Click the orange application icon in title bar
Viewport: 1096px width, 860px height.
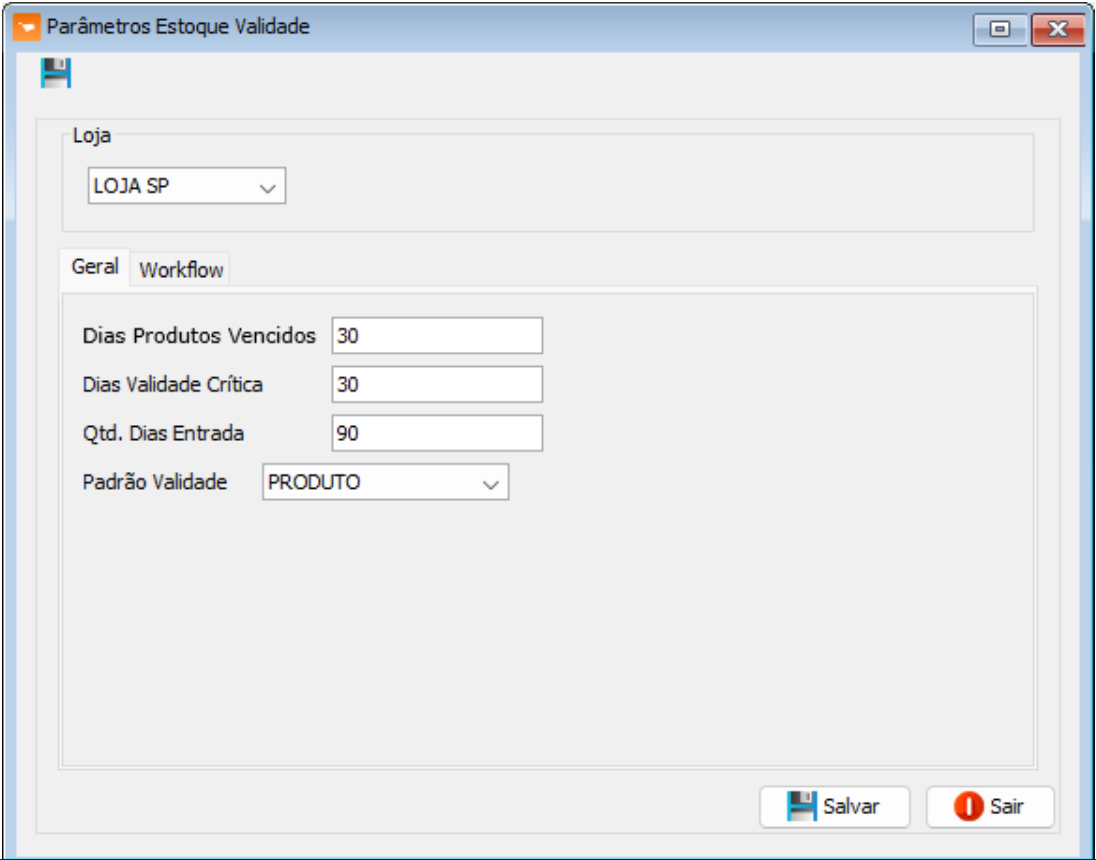pos(29,27)
